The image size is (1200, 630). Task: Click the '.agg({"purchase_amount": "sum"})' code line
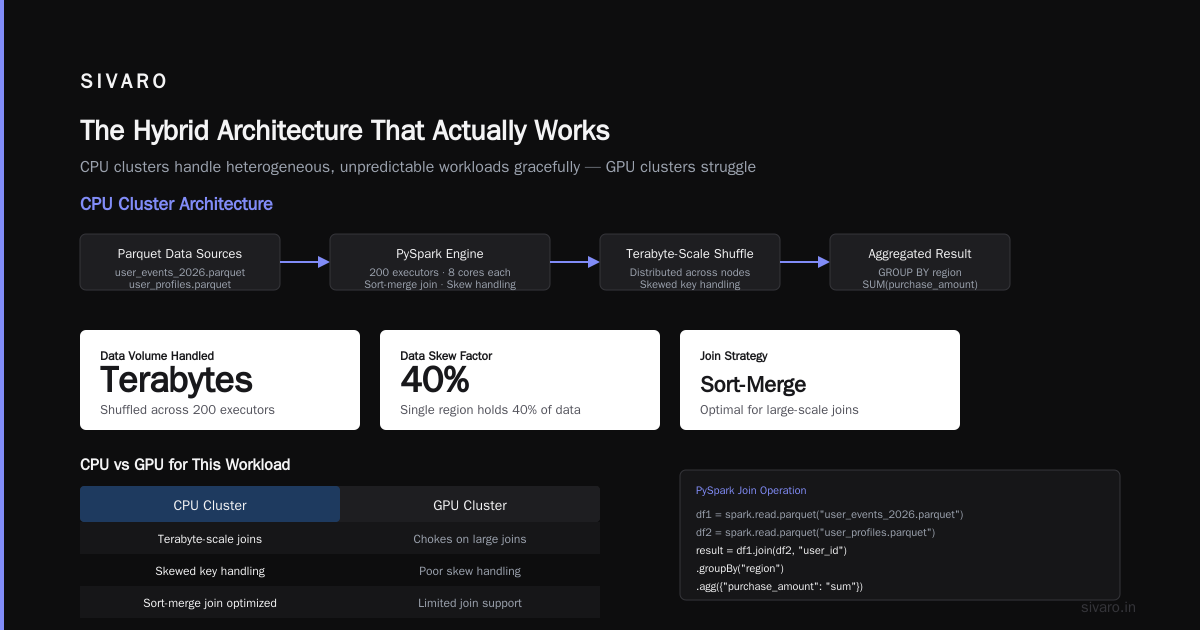(x=779, y=586)
